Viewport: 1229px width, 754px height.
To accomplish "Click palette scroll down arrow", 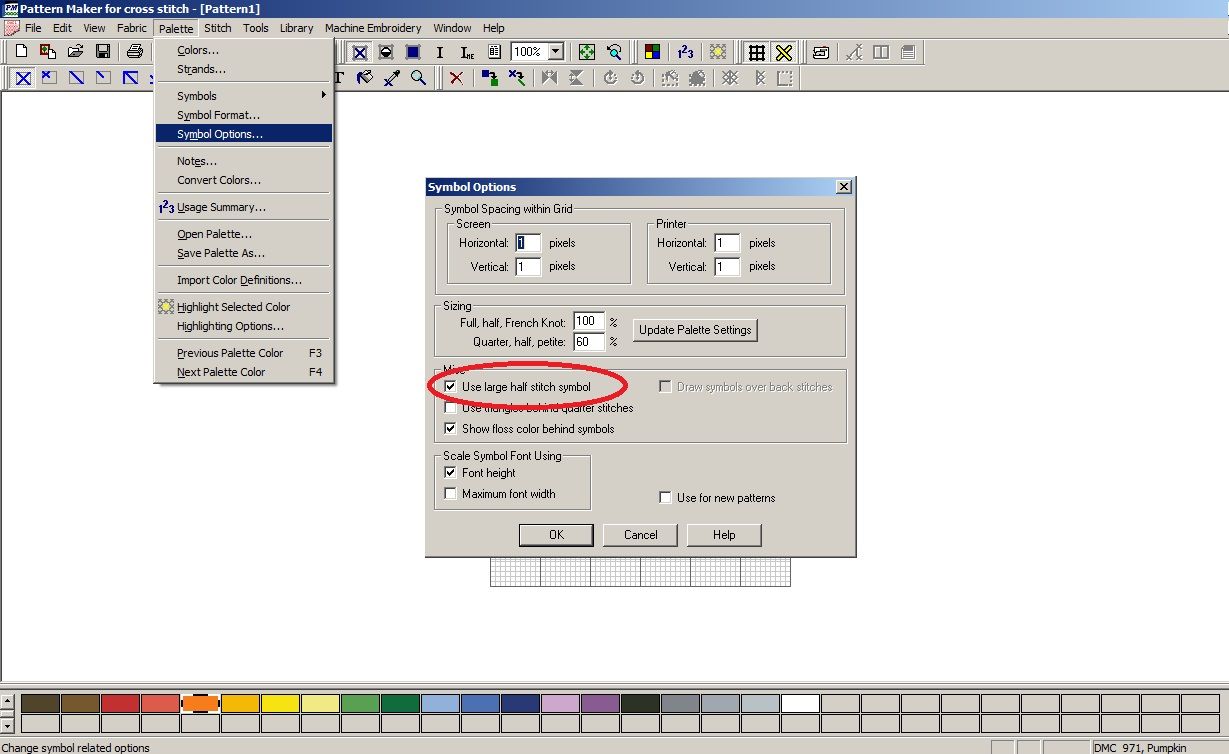I will pos(8,724).
